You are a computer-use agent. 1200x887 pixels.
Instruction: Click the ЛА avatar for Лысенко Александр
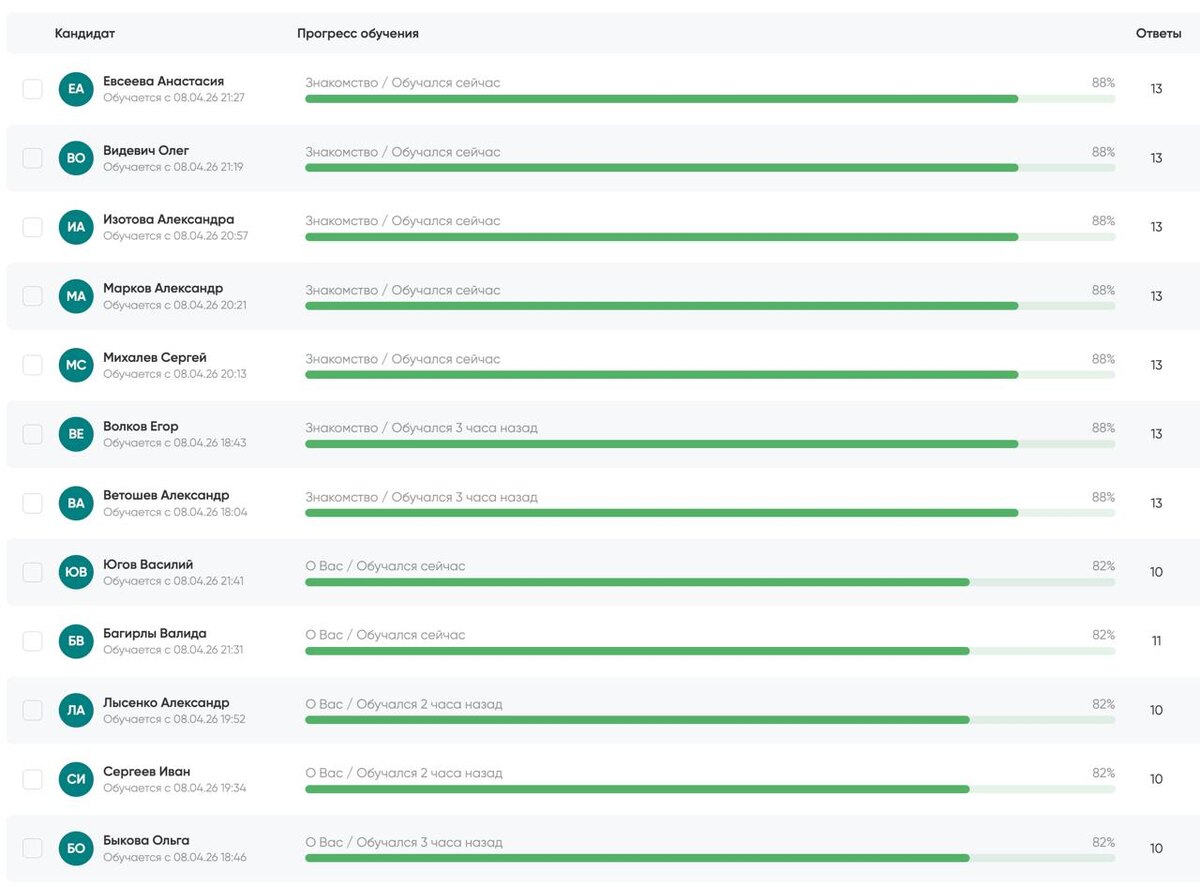click(x=76, y=710)
